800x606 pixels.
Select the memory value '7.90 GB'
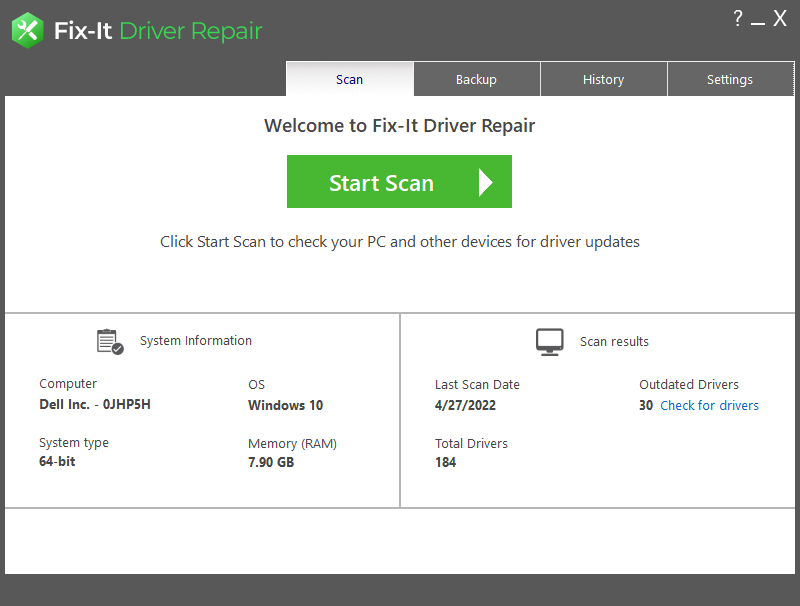[271, 463]
